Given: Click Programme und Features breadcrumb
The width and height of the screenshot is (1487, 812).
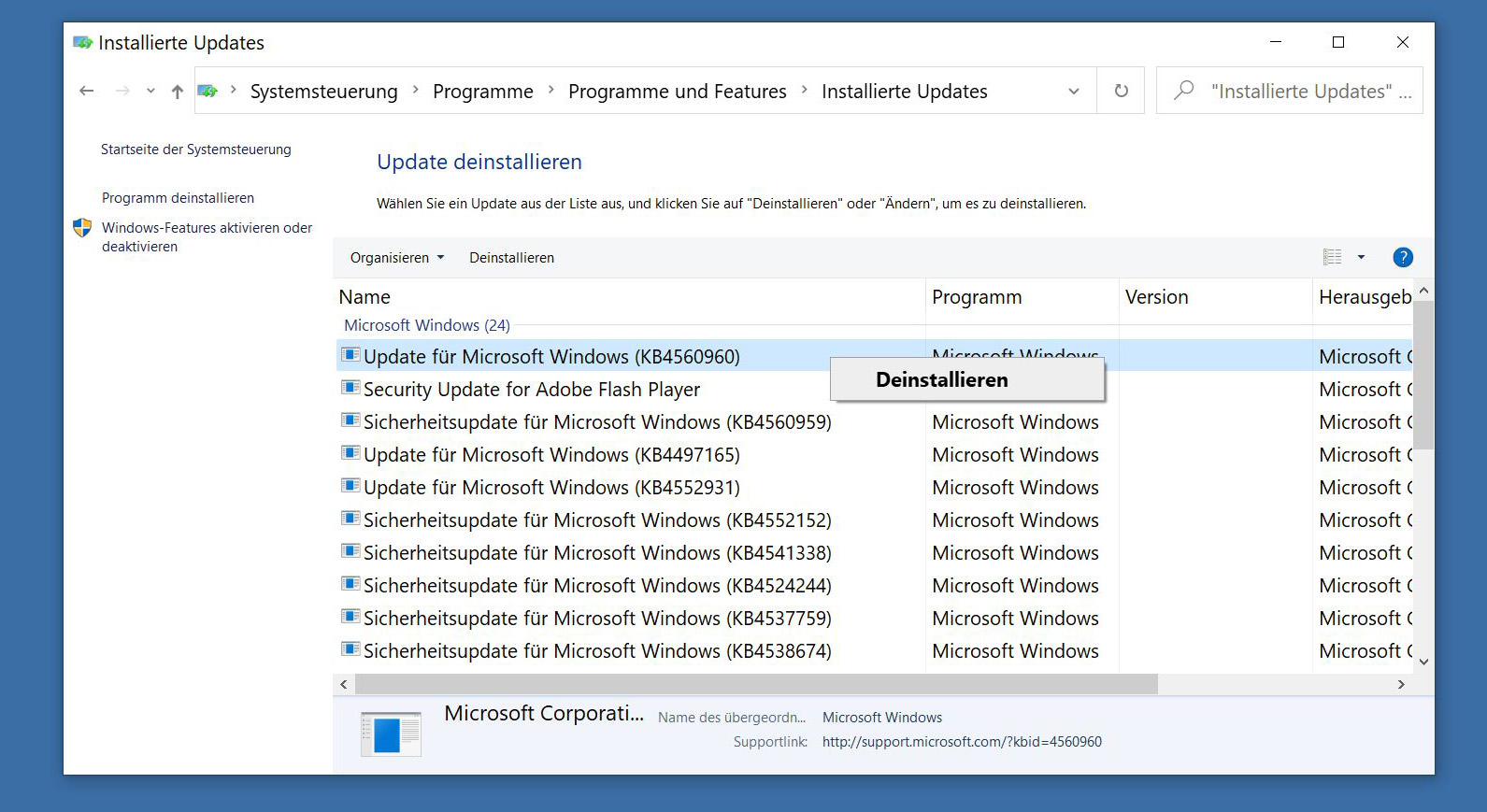Looking at the screenshot, I should click(677, 92).
